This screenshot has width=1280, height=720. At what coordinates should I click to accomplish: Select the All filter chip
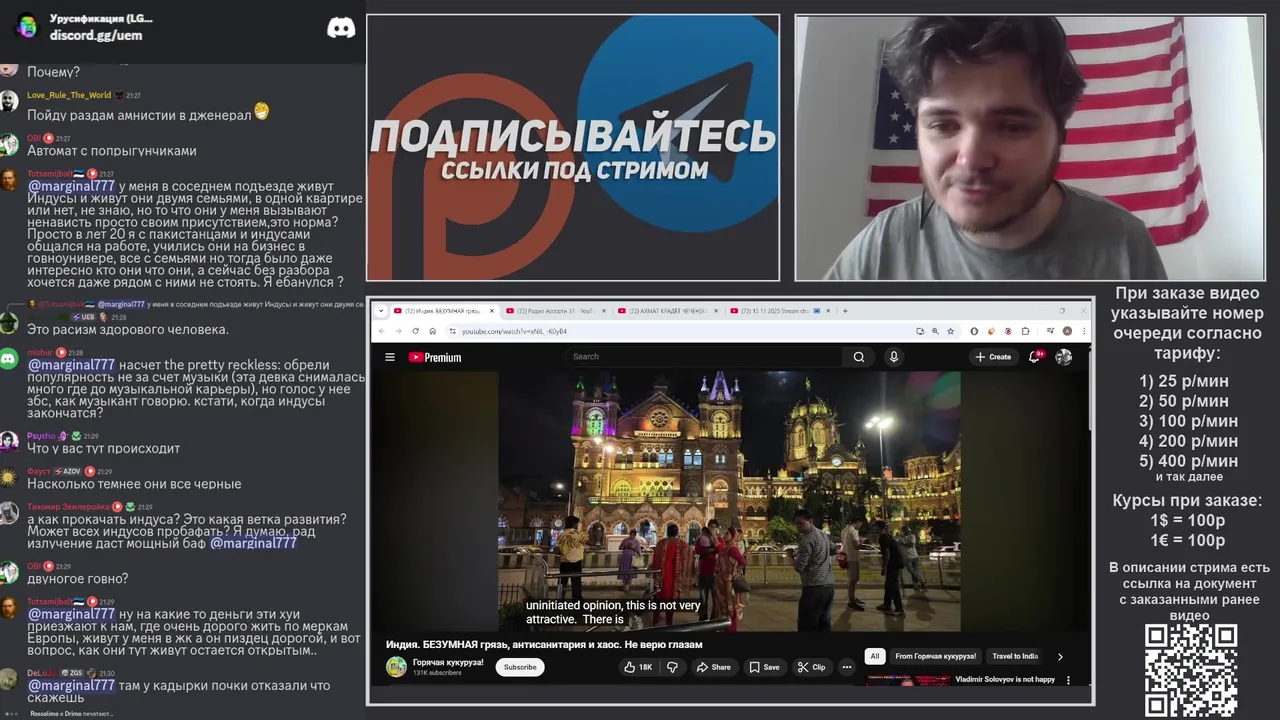pos(875,656)
